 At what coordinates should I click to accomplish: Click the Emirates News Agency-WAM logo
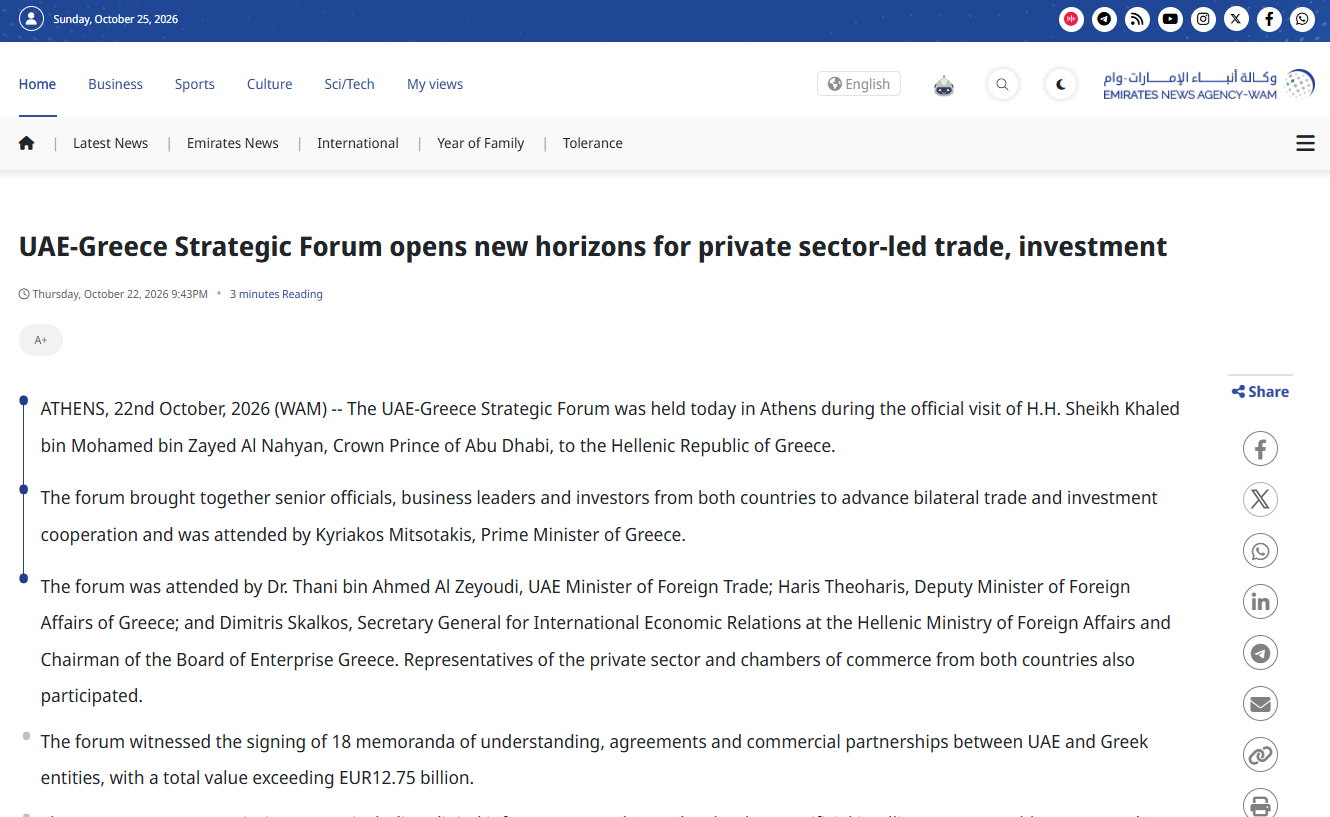click(1209, 84)
